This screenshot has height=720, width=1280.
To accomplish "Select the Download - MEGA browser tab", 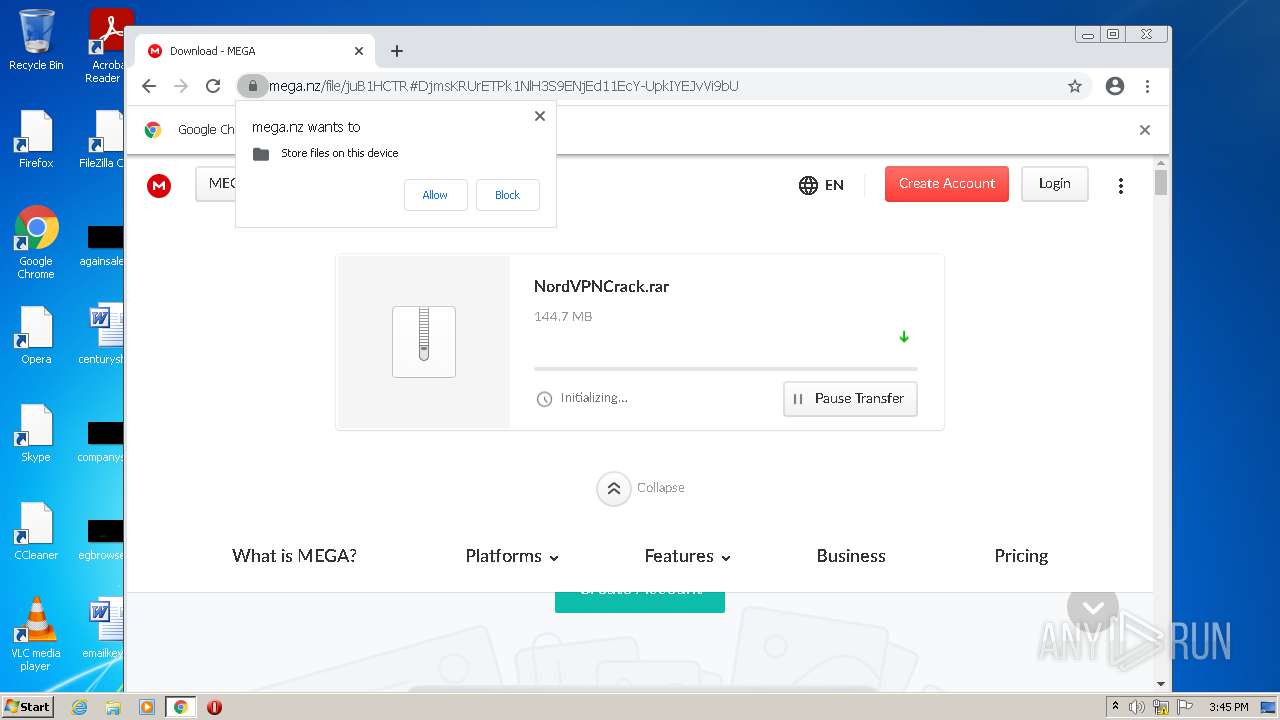I will pyautogui.click(x=255, y=51).
